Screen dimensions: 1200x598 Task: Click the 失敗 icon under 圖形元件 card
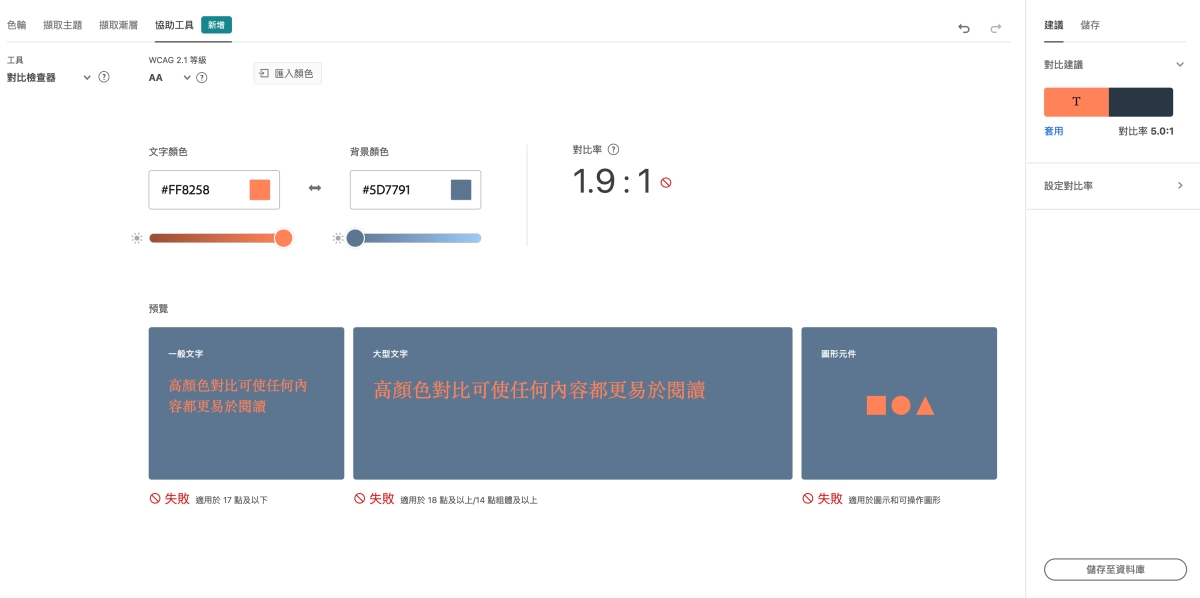tap(808, 498)
